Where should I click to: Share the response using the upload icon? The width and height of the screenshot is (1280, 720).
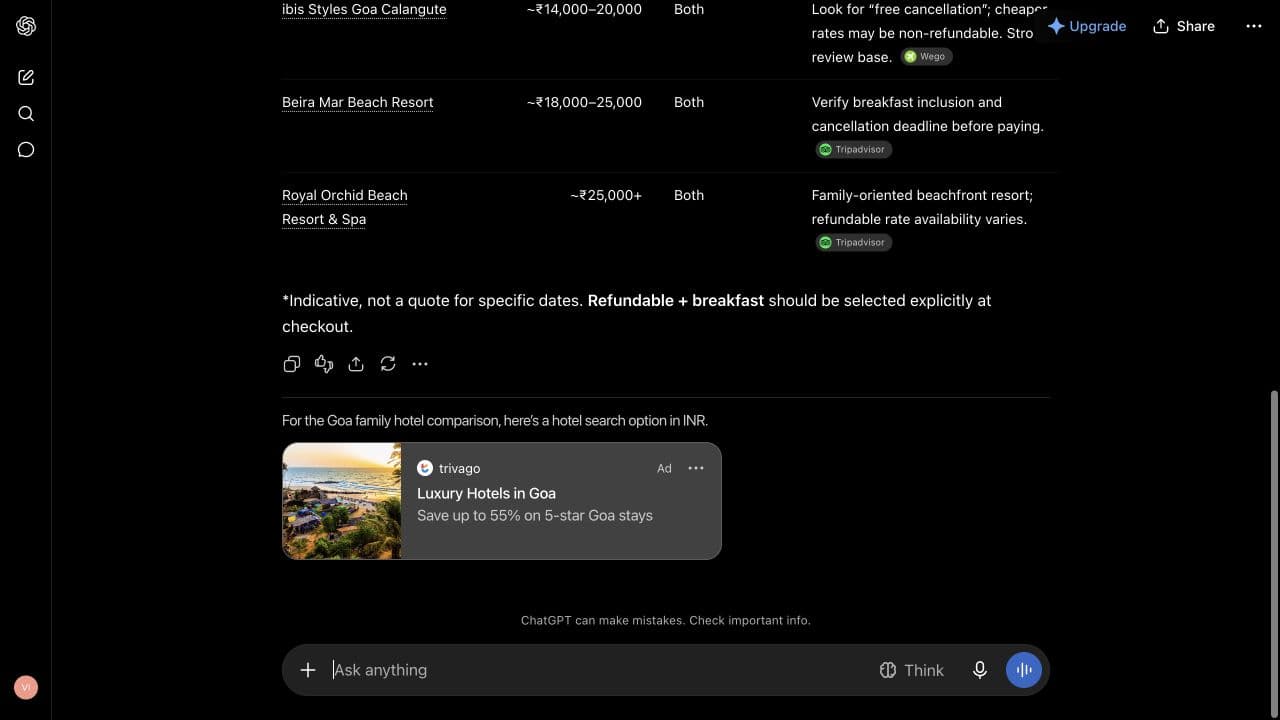point(356,364)
